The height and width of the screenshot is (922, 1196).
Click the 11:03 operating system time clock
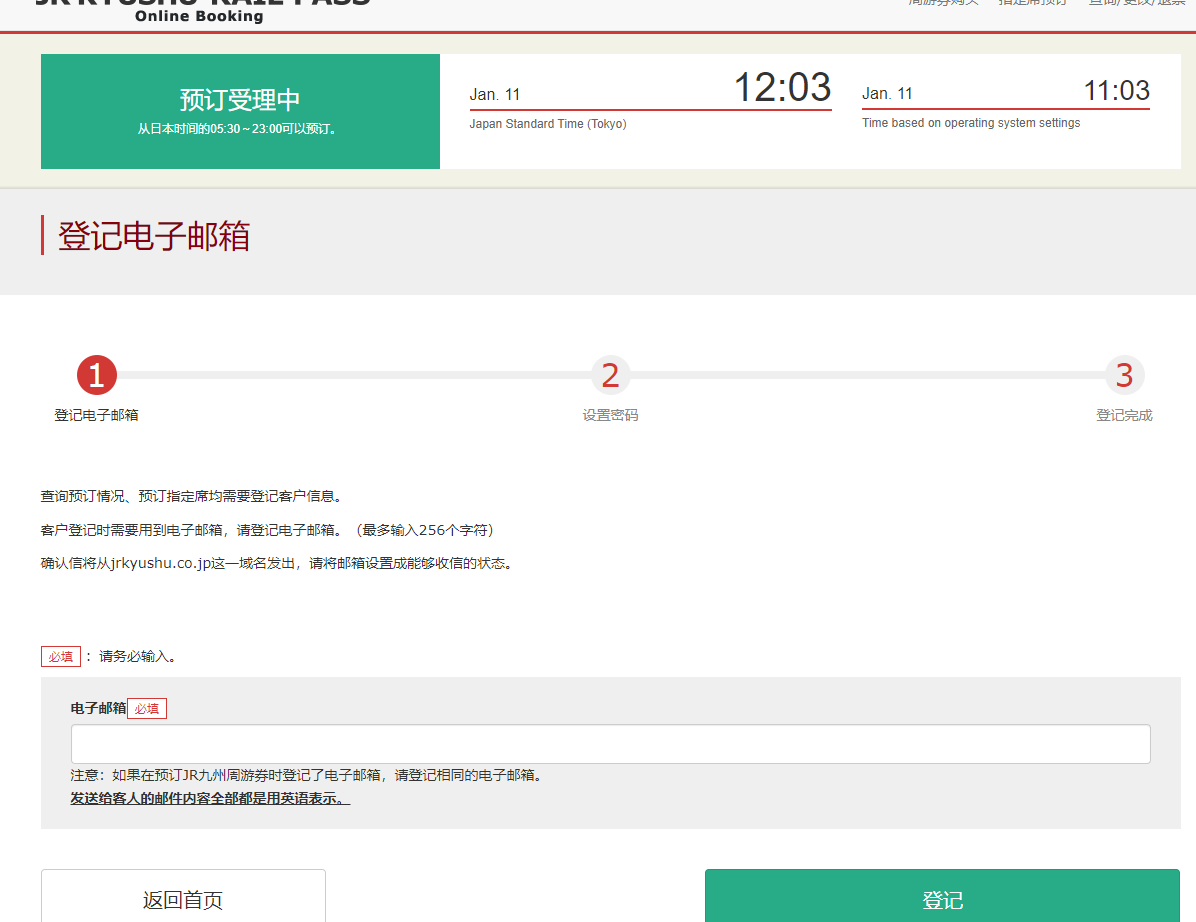pos(1116,91)
